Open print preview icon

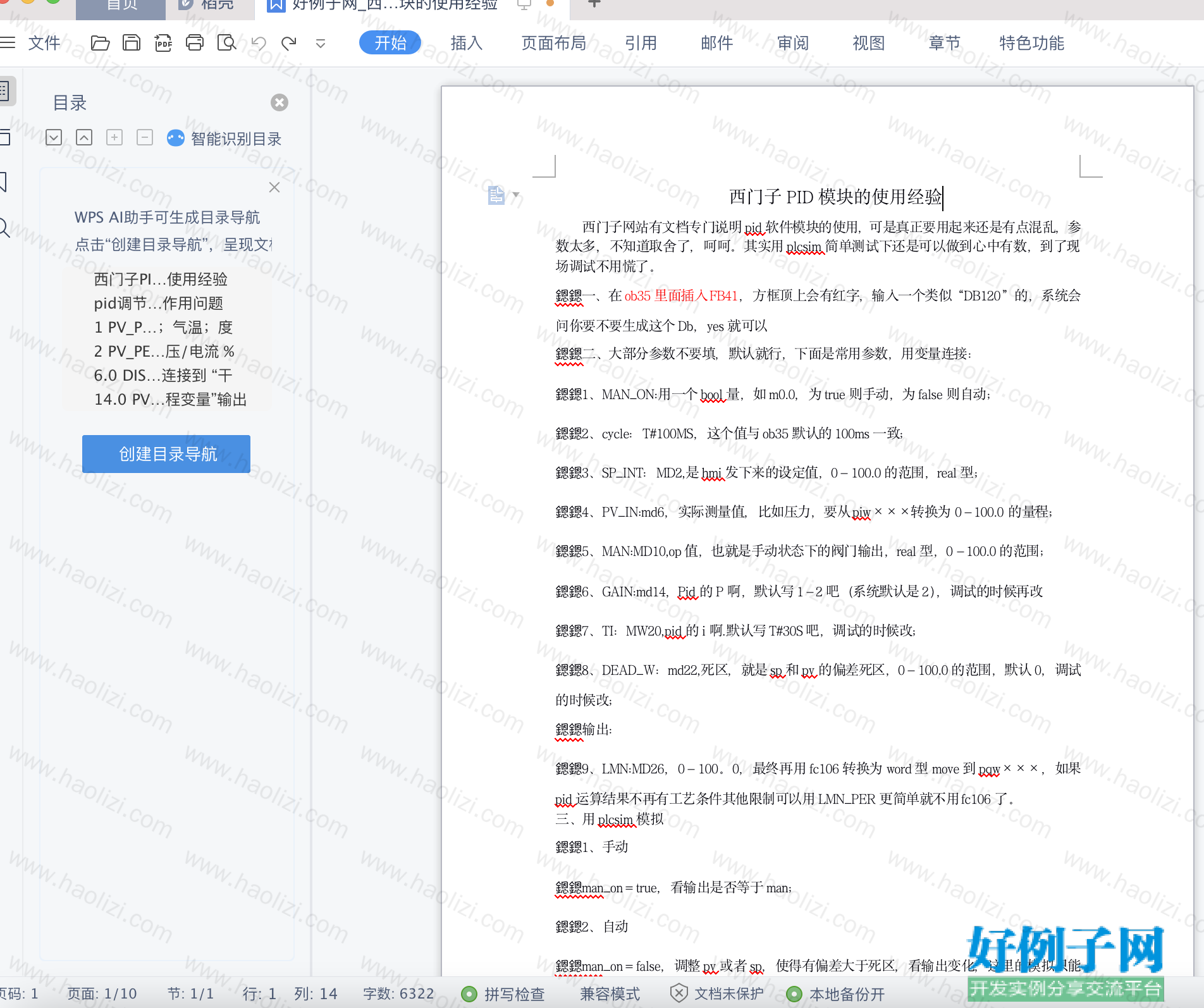click(226, 43)
